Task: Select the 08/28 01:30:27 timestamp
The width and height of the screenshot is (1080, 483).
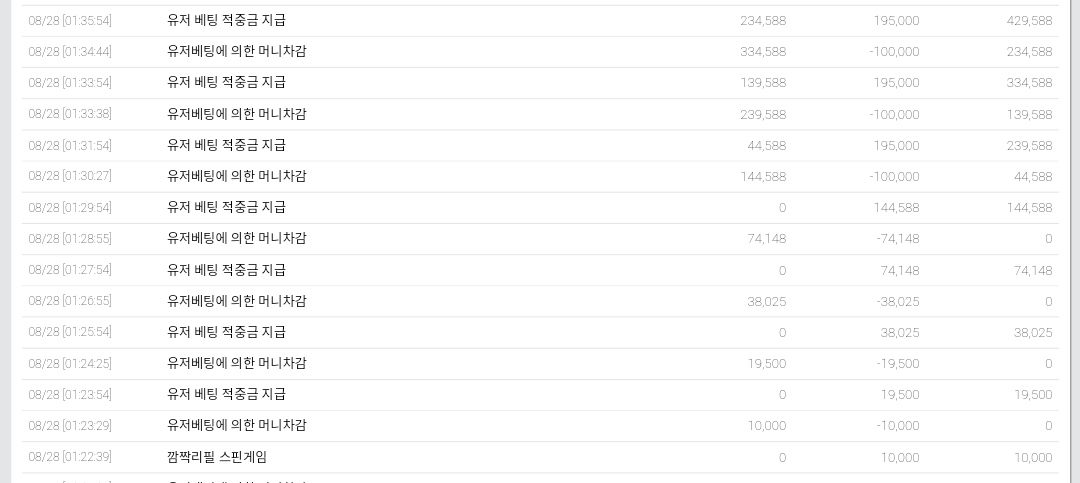Action: click(x=70, y=176)
